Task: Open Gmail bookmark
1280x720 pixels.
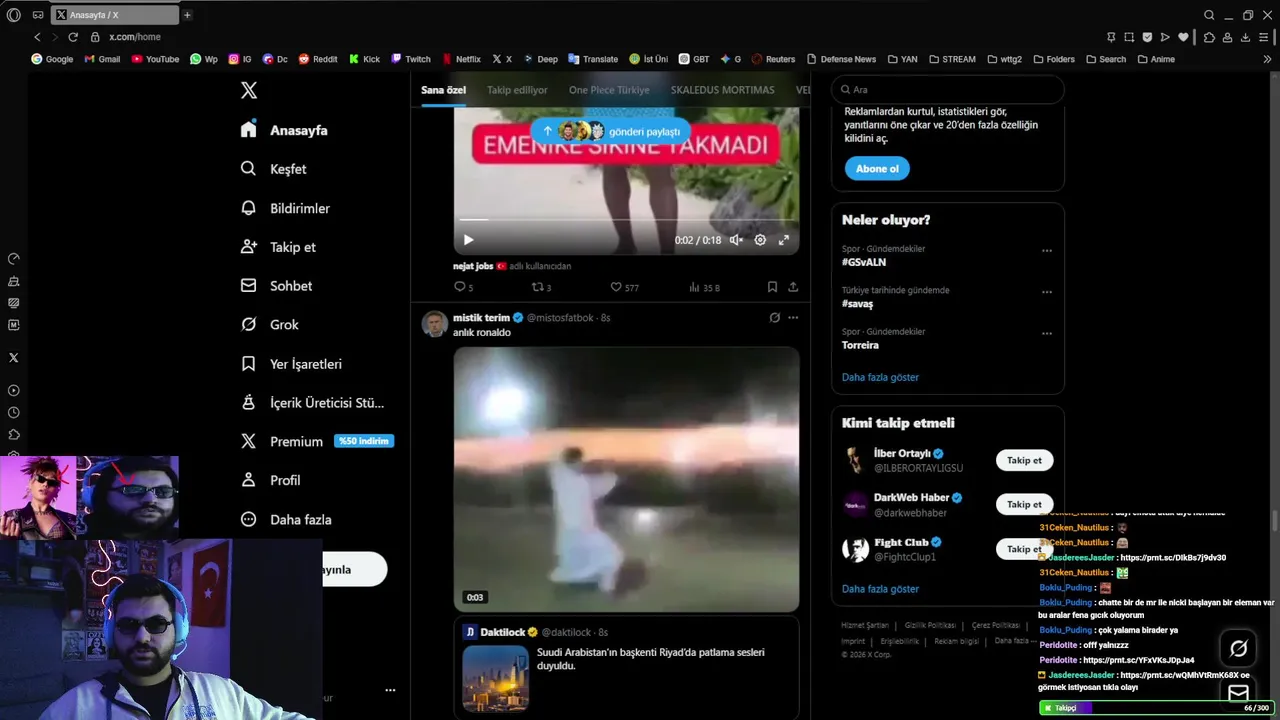Action: tap(103, 59)
